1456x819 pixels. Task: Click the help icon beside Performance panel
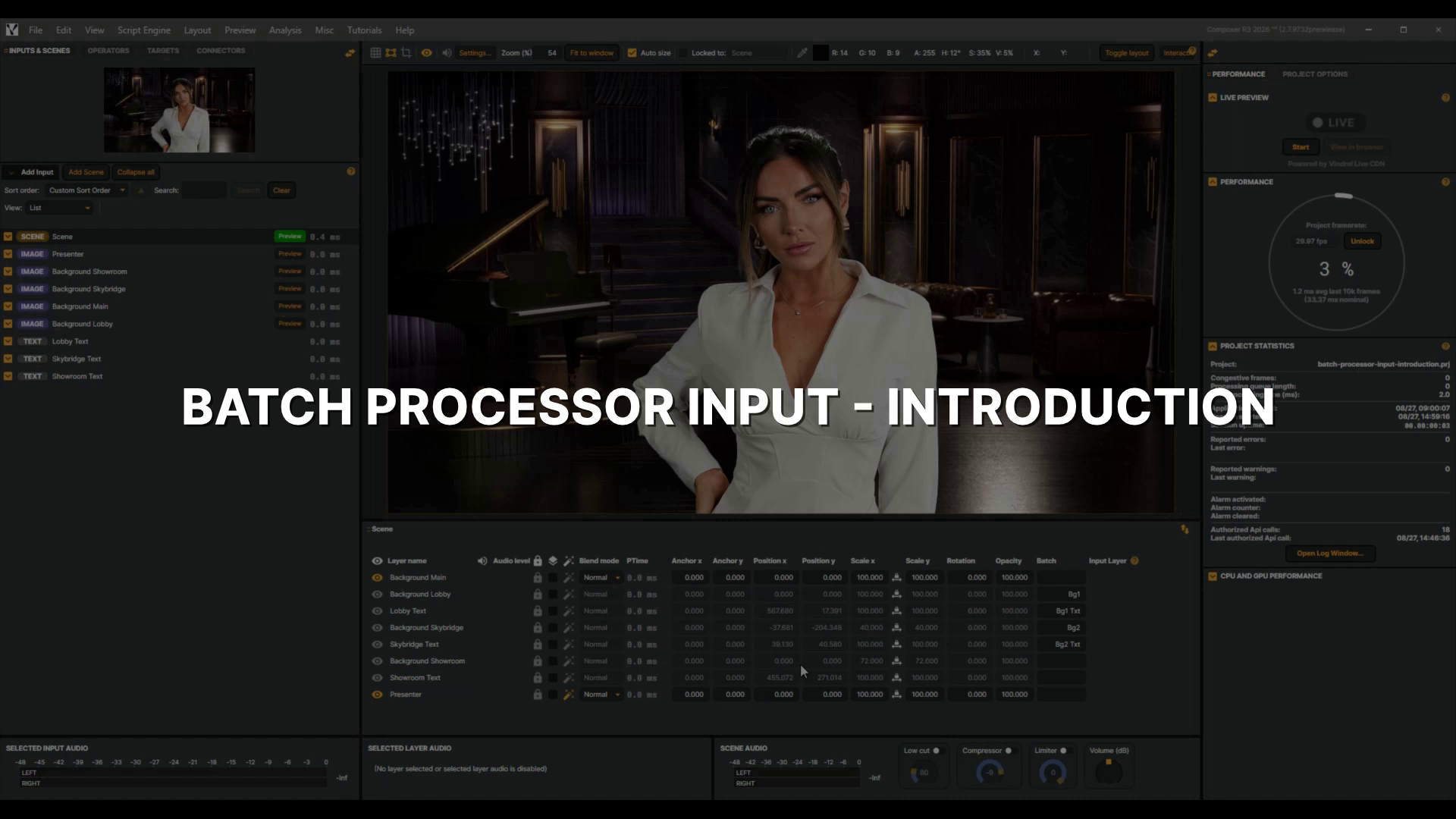coord(1445,182)
